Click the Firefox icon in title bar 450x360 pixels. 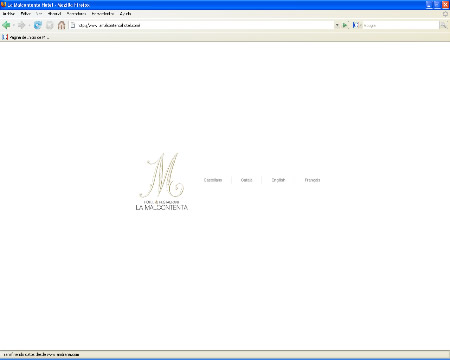click(x=4, y=5)
